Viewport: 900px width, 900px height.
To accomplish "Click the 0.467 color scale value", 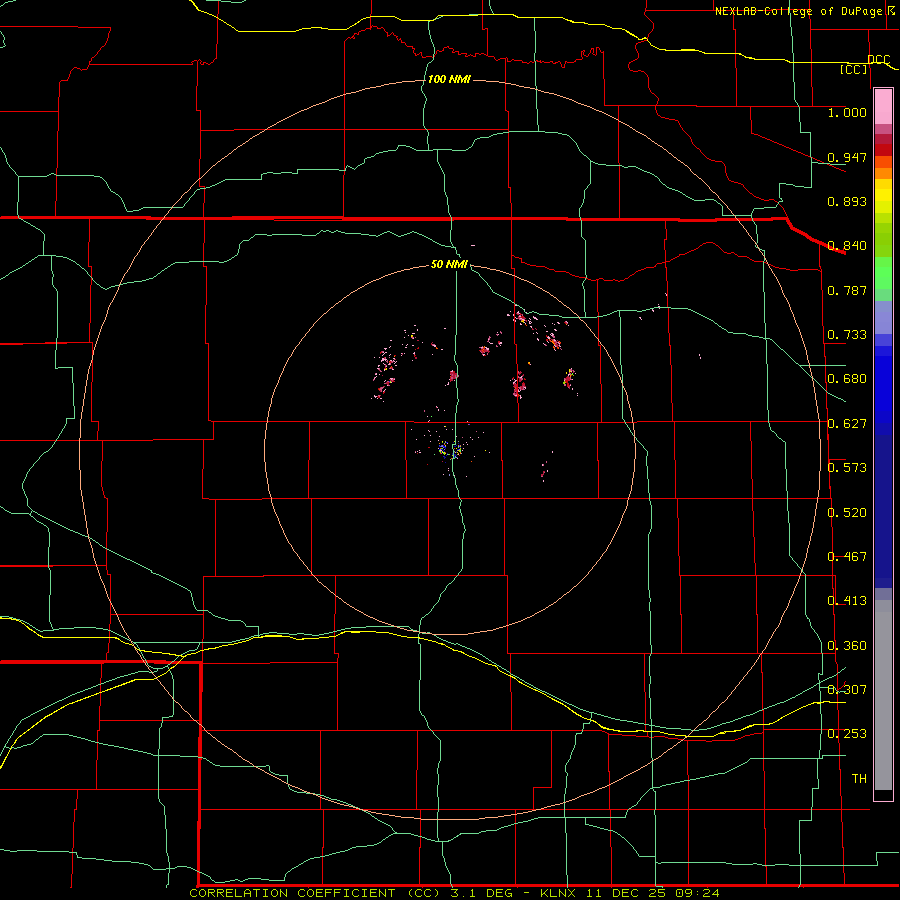I will click(x=847, y=557).
